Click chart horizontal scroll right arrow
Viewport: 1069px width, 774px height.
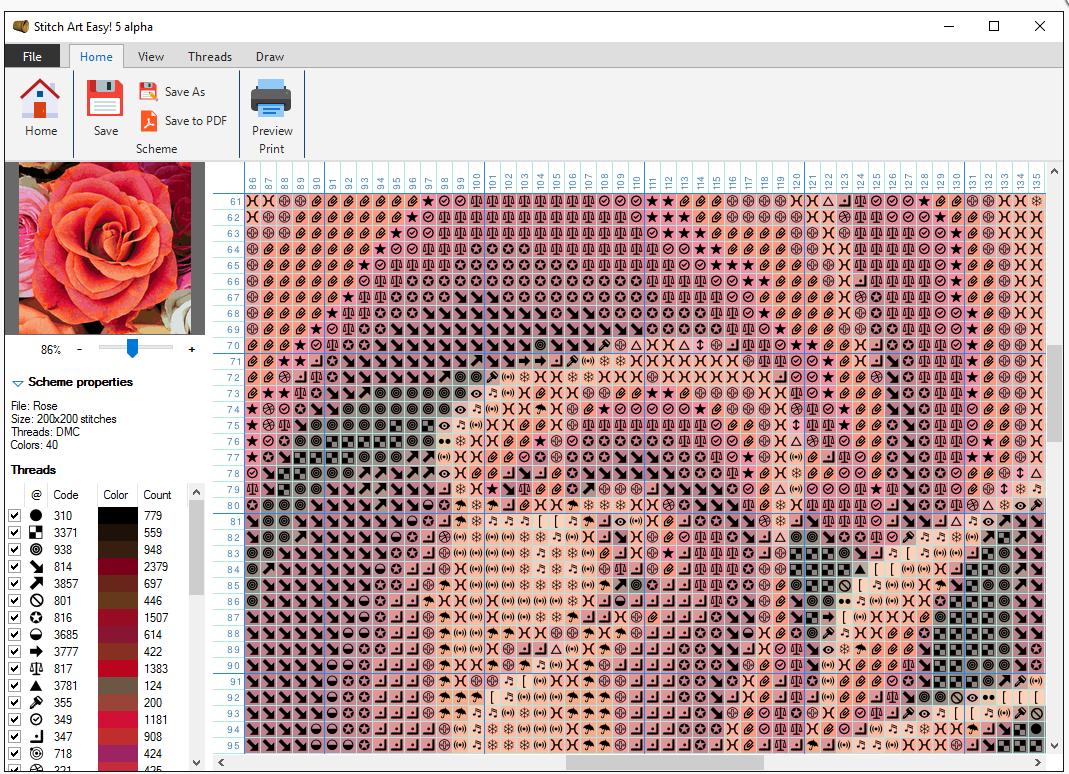tap(1038, 762)
